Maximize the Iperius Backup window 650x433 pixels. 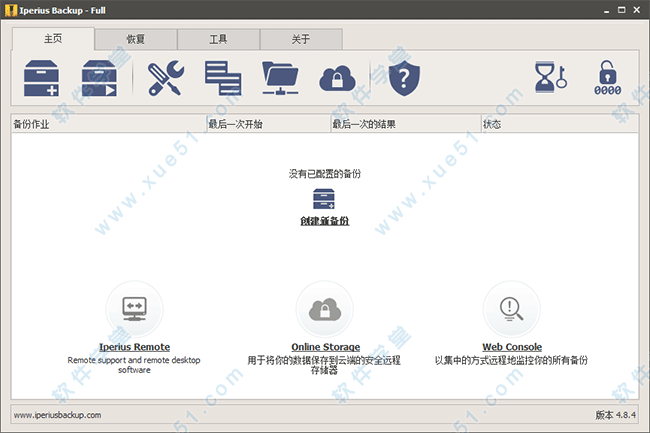[621, 10]
